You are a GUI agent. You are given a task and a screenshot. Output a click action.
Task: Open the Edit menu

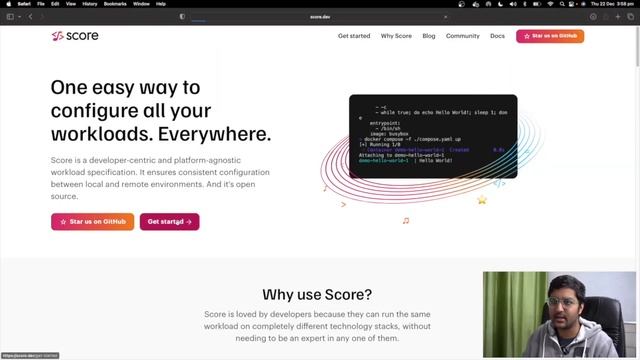pos(55,4)
